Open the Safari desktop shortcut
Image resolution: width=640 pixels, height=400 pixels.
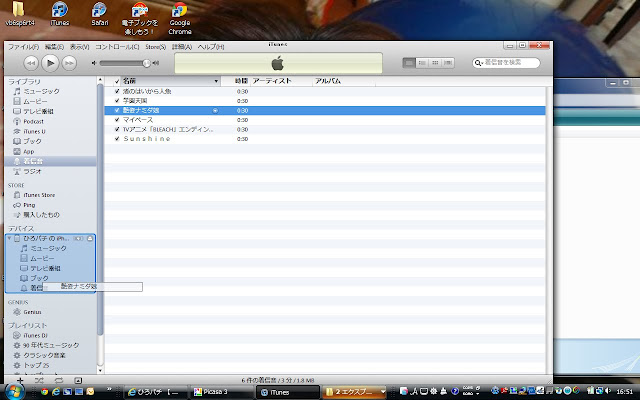pos(99,14)
